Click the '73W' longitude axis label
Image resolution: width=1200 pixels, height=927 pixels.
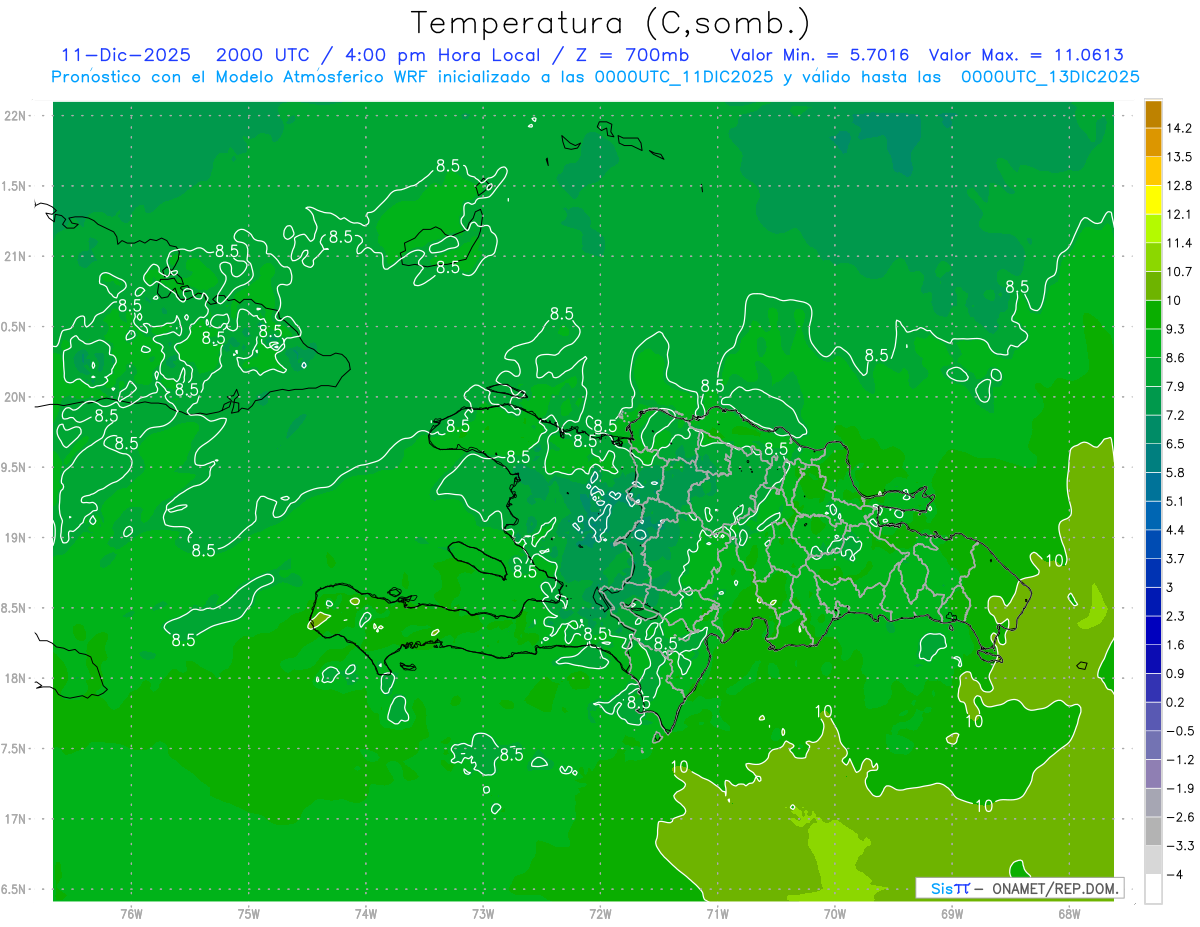[483, 913]
